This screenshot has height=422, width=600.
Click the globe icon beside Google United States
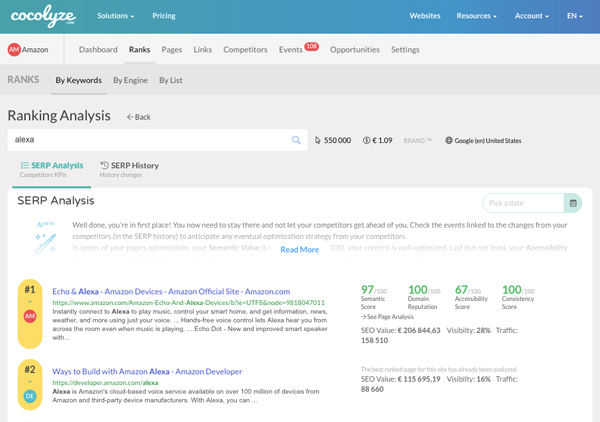click(x=448, y=140)
